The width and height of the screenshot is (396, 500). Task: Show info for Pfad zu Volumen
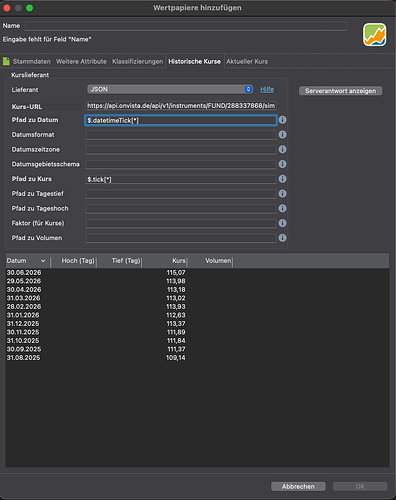click(282, 238)
